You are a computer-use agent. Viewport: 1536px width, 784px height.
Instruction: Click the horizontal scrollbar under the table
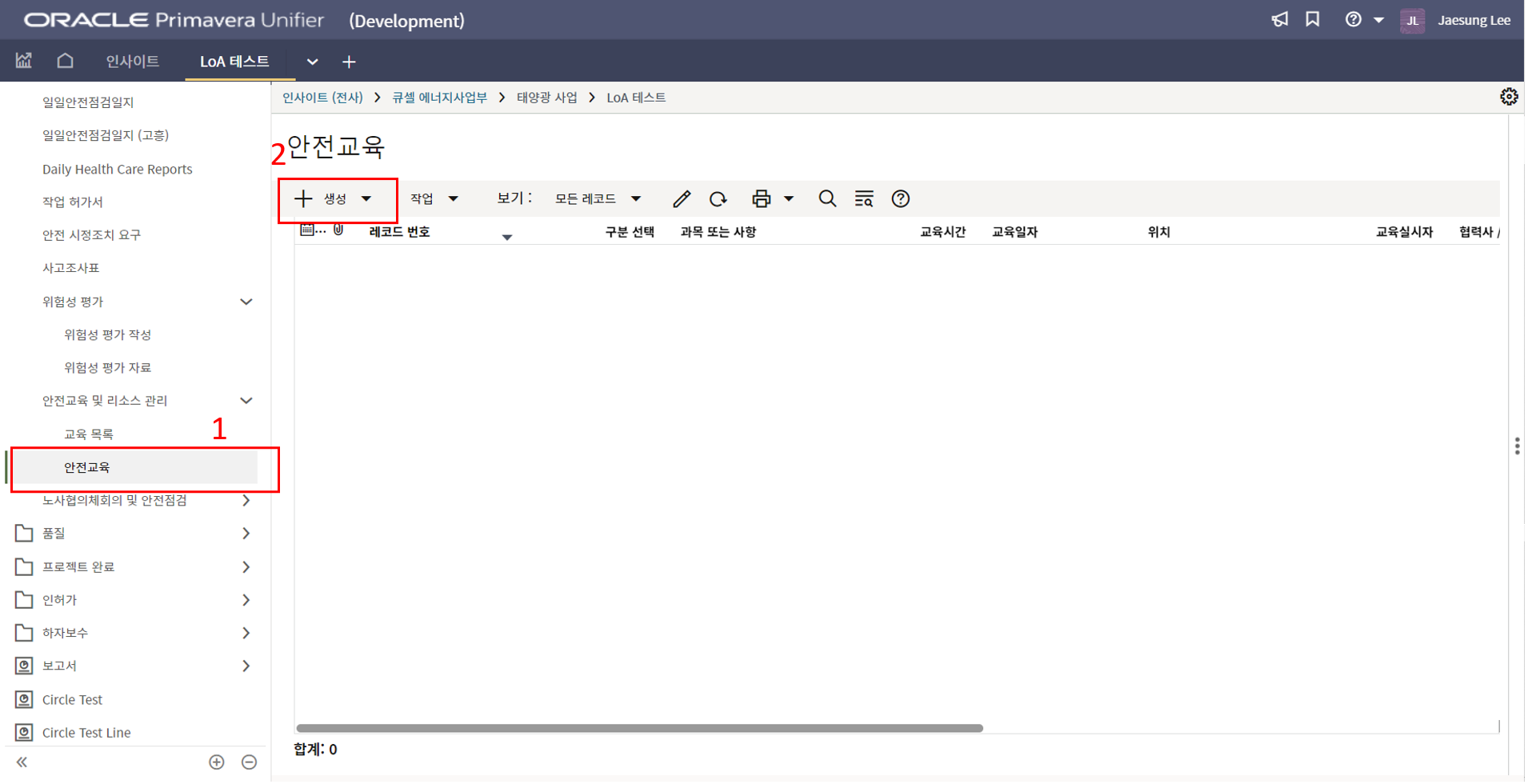click(639, 729)
